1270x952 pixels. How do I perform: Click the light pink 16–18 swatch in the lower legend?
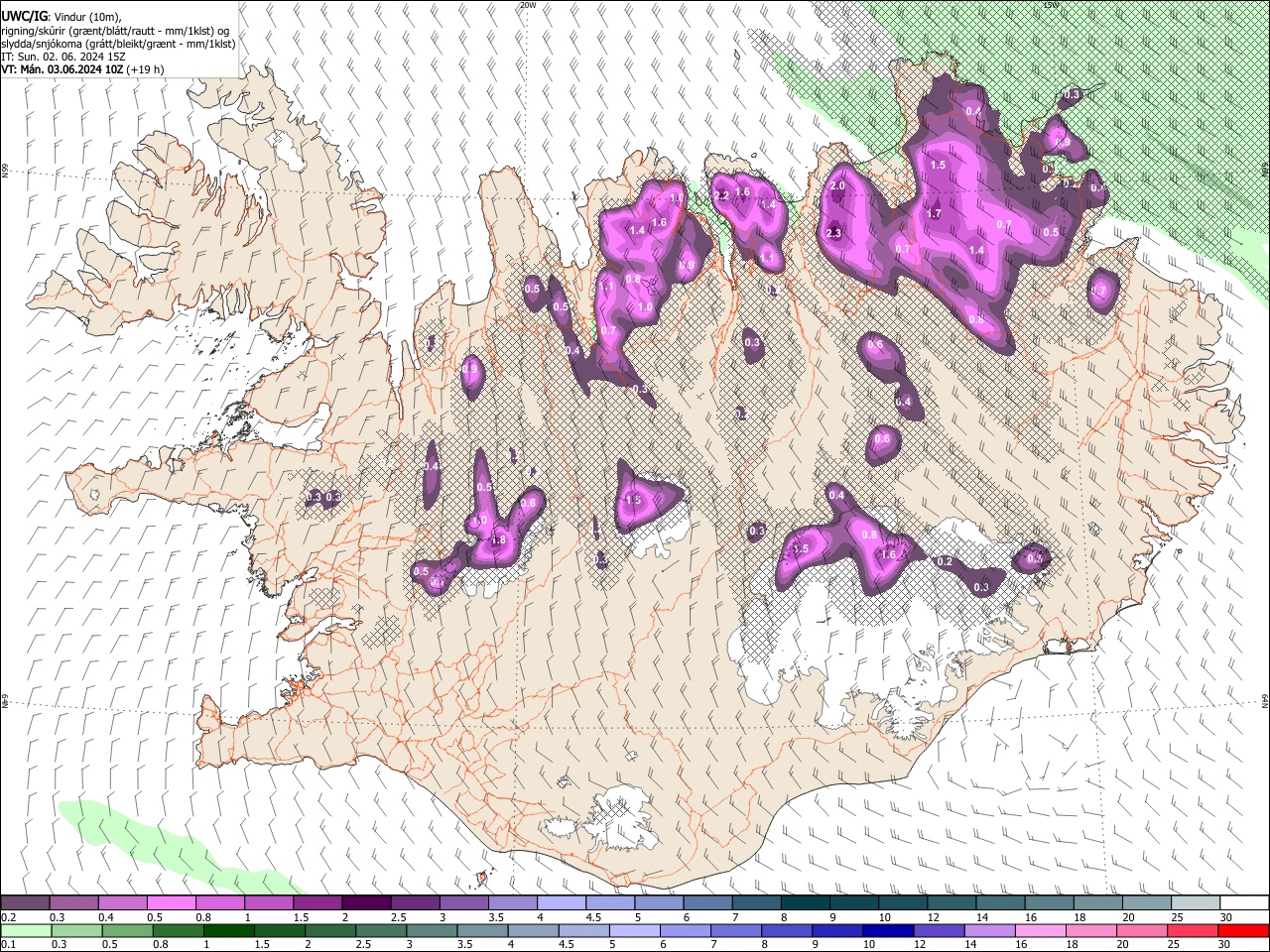(x=1038, y=930)
